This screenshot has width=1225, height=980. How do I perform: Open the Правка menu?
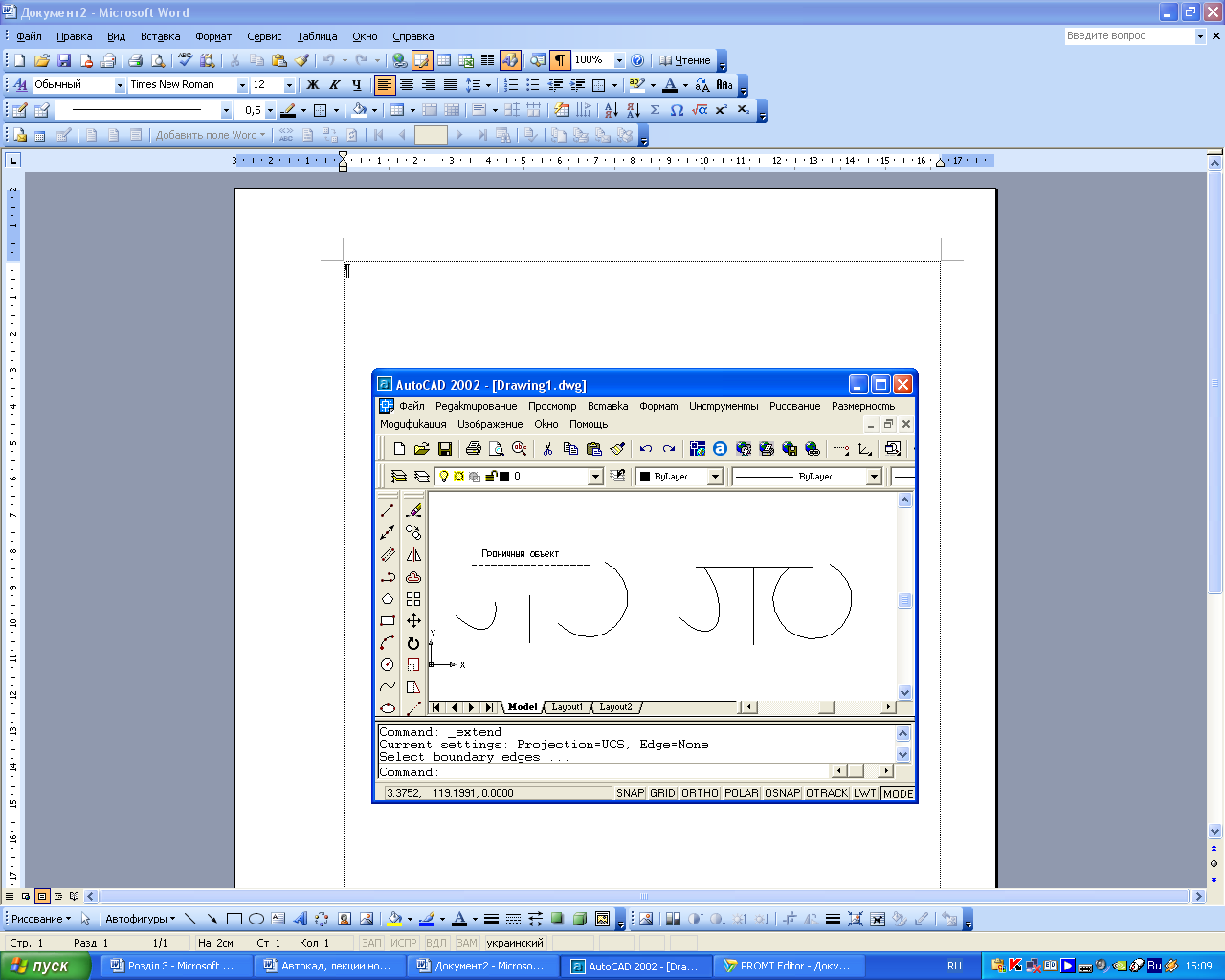[74, 36]
